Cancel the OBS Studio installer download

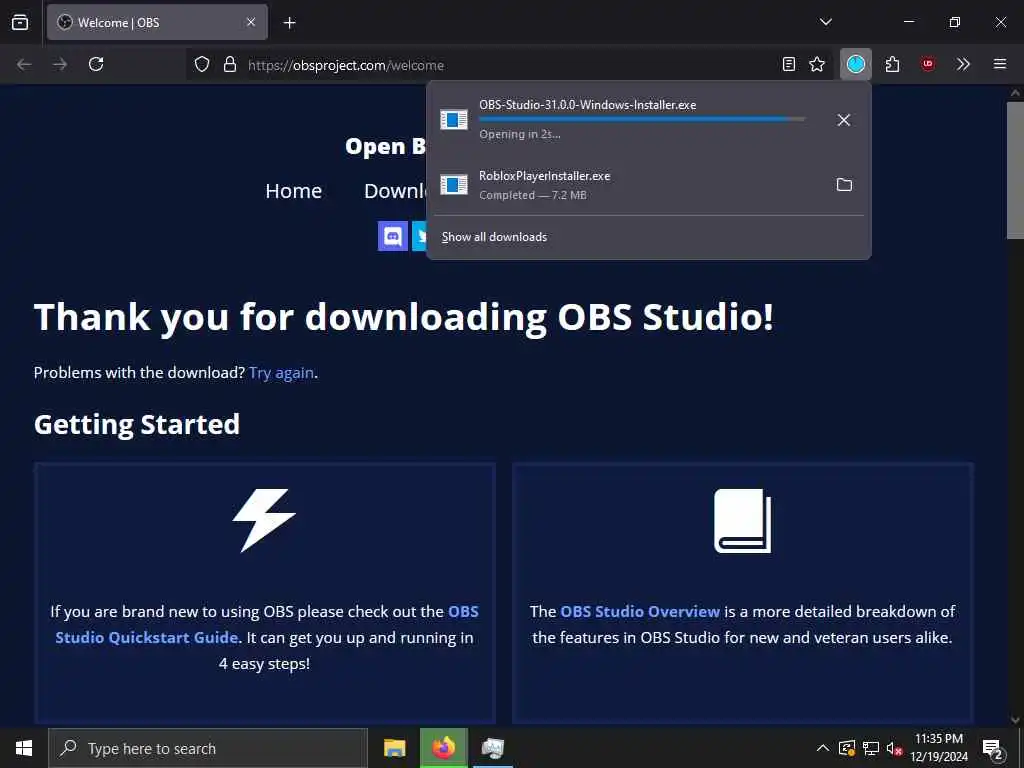[844, 120]
